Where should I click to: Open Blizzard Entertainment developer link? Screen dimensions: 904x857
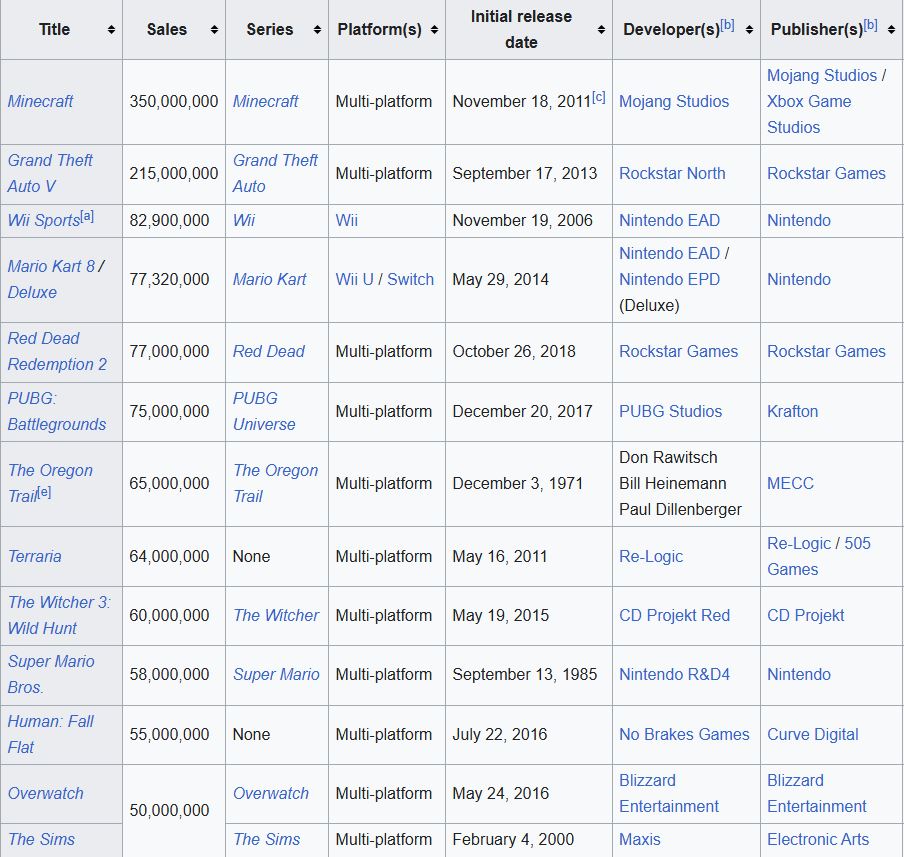point(669,794)
